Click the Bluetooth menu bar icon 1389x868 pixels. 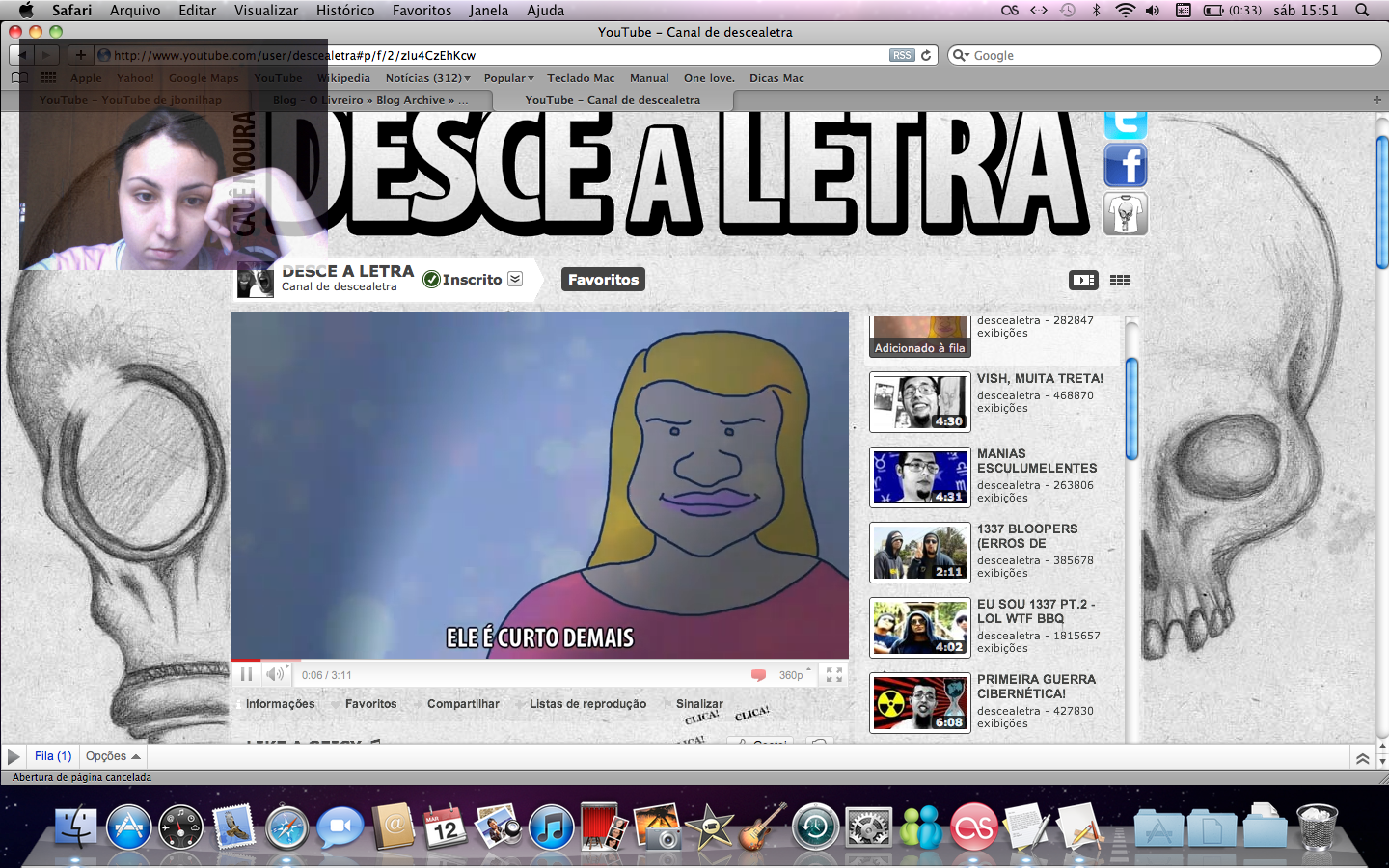(x=1096, y=11)
